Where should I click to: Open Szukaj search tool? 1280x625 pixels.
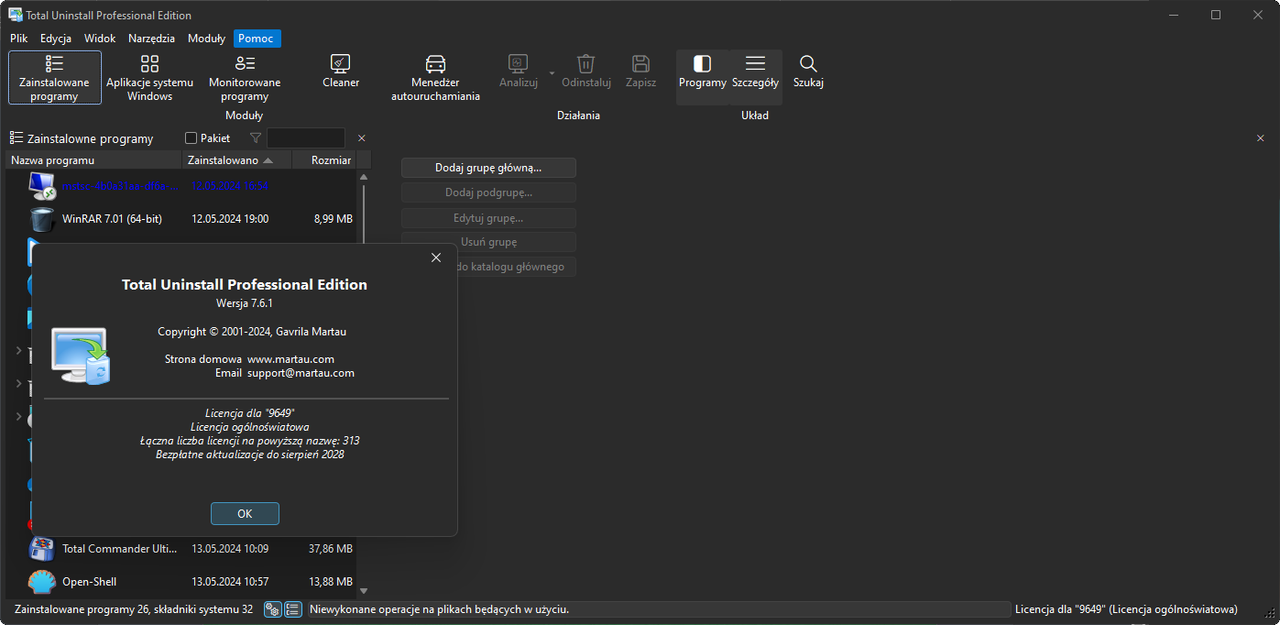pos(808,71)
